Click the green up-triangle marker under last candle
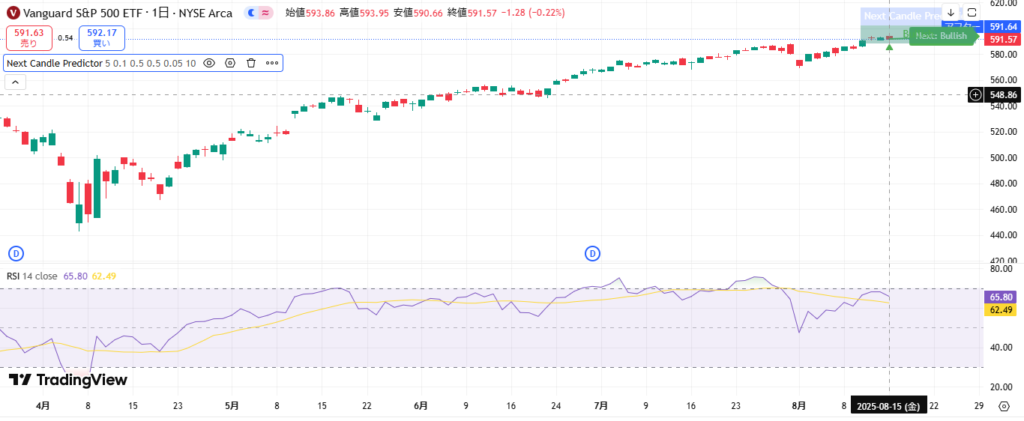Viewport: 1024px width, 421px height. click(889, 47)
